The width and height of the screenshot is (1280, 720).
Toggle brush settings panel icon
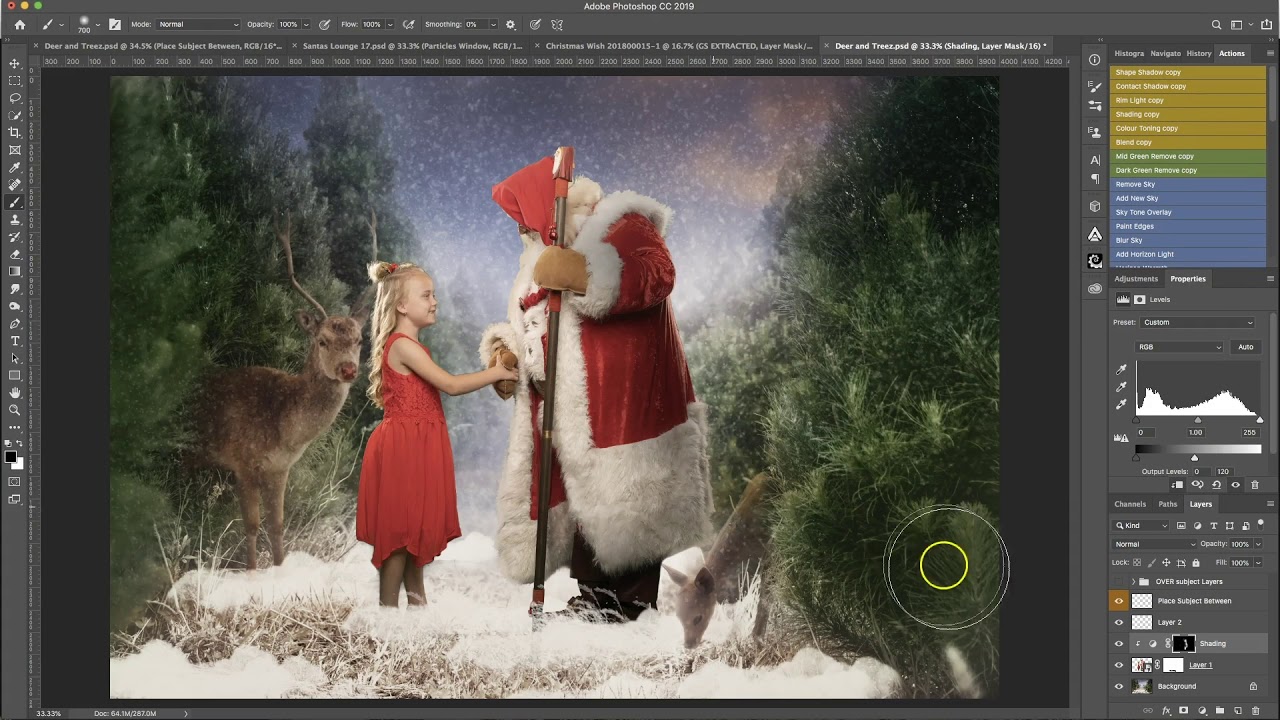pyautogui.click(x=115, y=24)
